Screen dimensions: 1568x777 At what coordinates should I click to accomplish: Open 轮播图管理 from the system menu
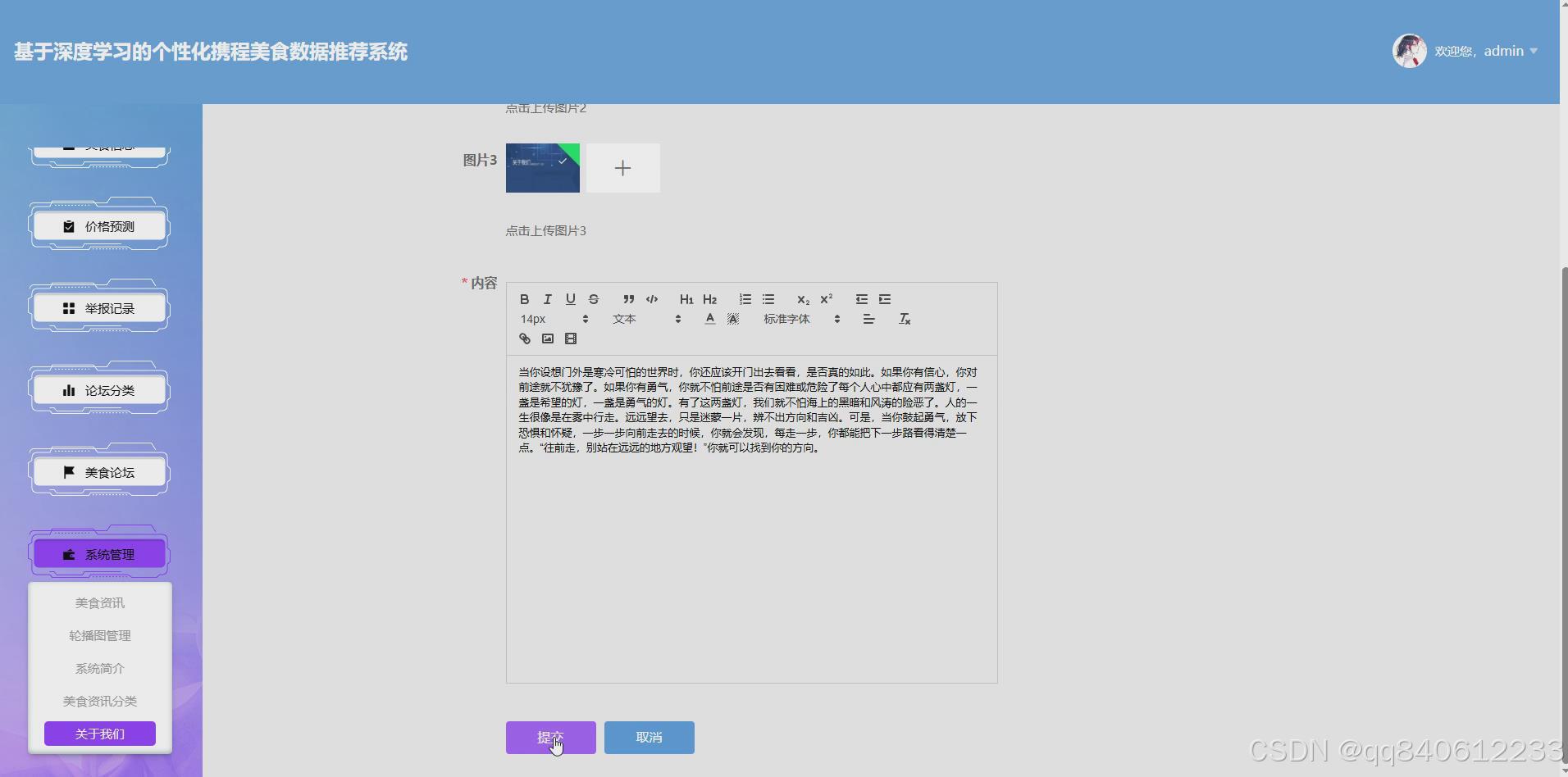(x=99, y=635)
